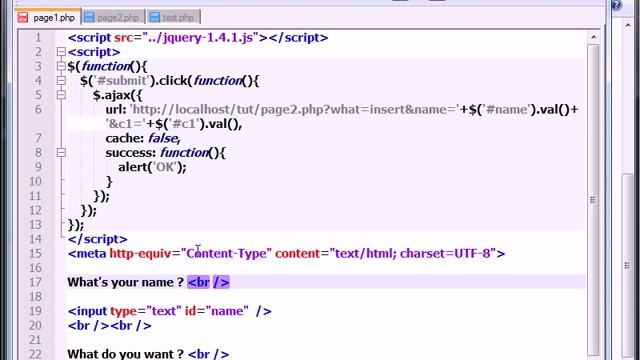Click the closing </script> tag
This screenshot has height=360, width=640.
pos(98,239)
